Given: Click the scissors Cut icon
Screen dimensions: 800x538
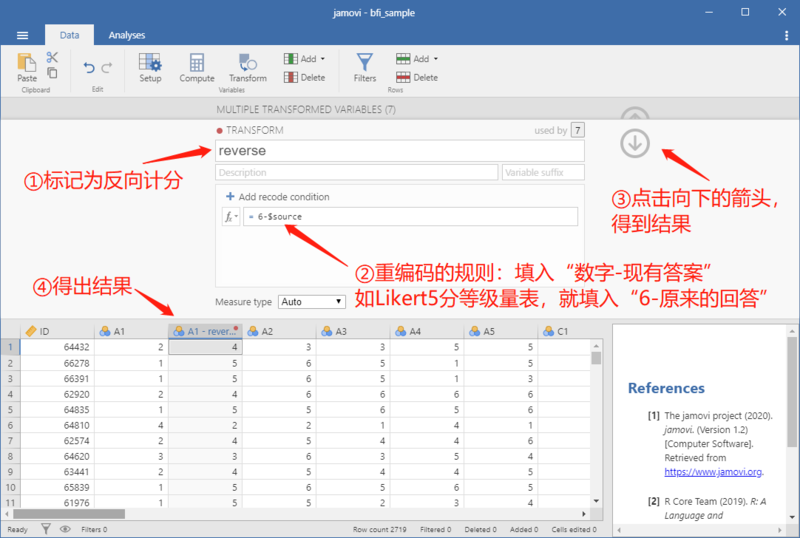Looking at the screenshot, I should pos(52,57).
